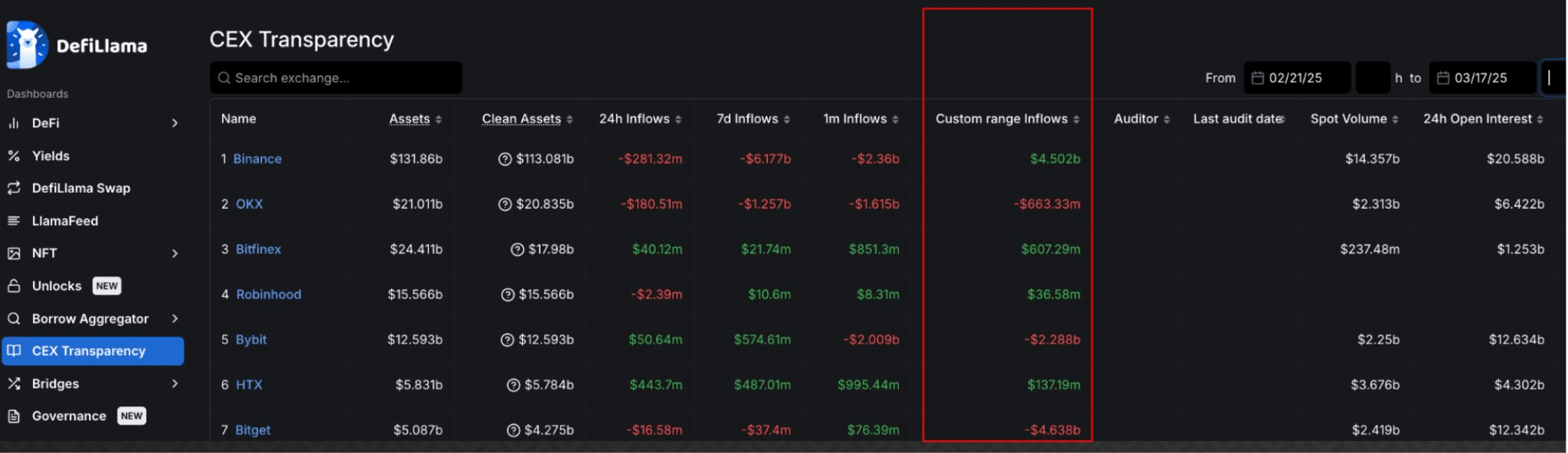Open the Binance exchange link
Viewport: 1568px width, 453px height.
(257, 159)
